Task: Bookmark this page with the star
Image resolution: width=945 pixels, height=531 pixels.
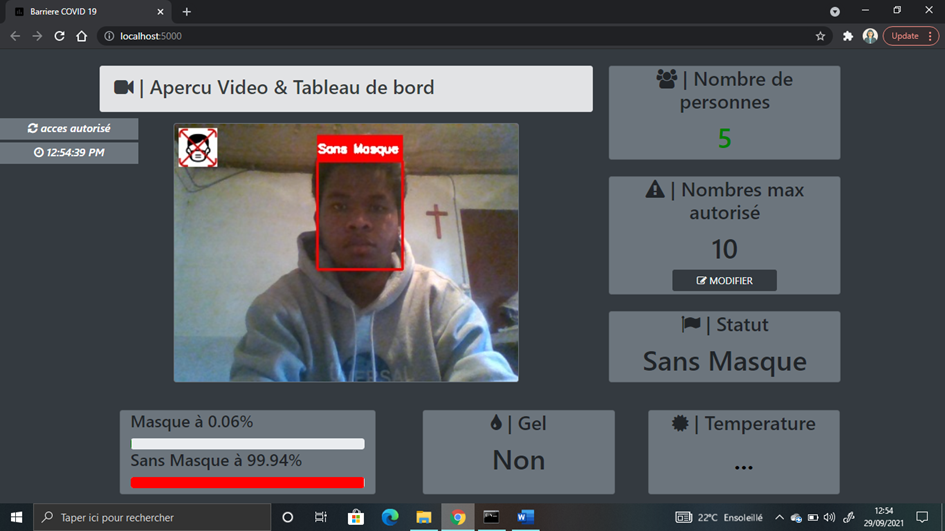Action: coord(820,36)
